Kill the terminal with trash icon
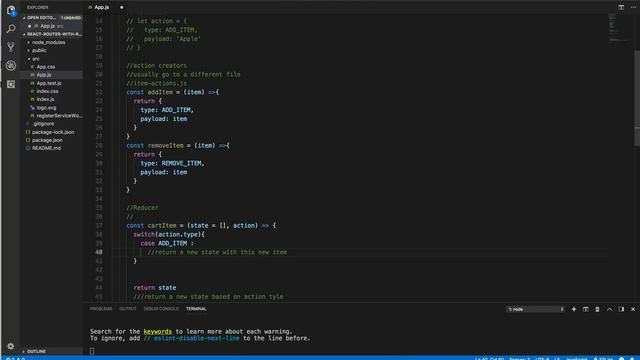This screenshot has width=640, height=360. [x=597, y=309]
